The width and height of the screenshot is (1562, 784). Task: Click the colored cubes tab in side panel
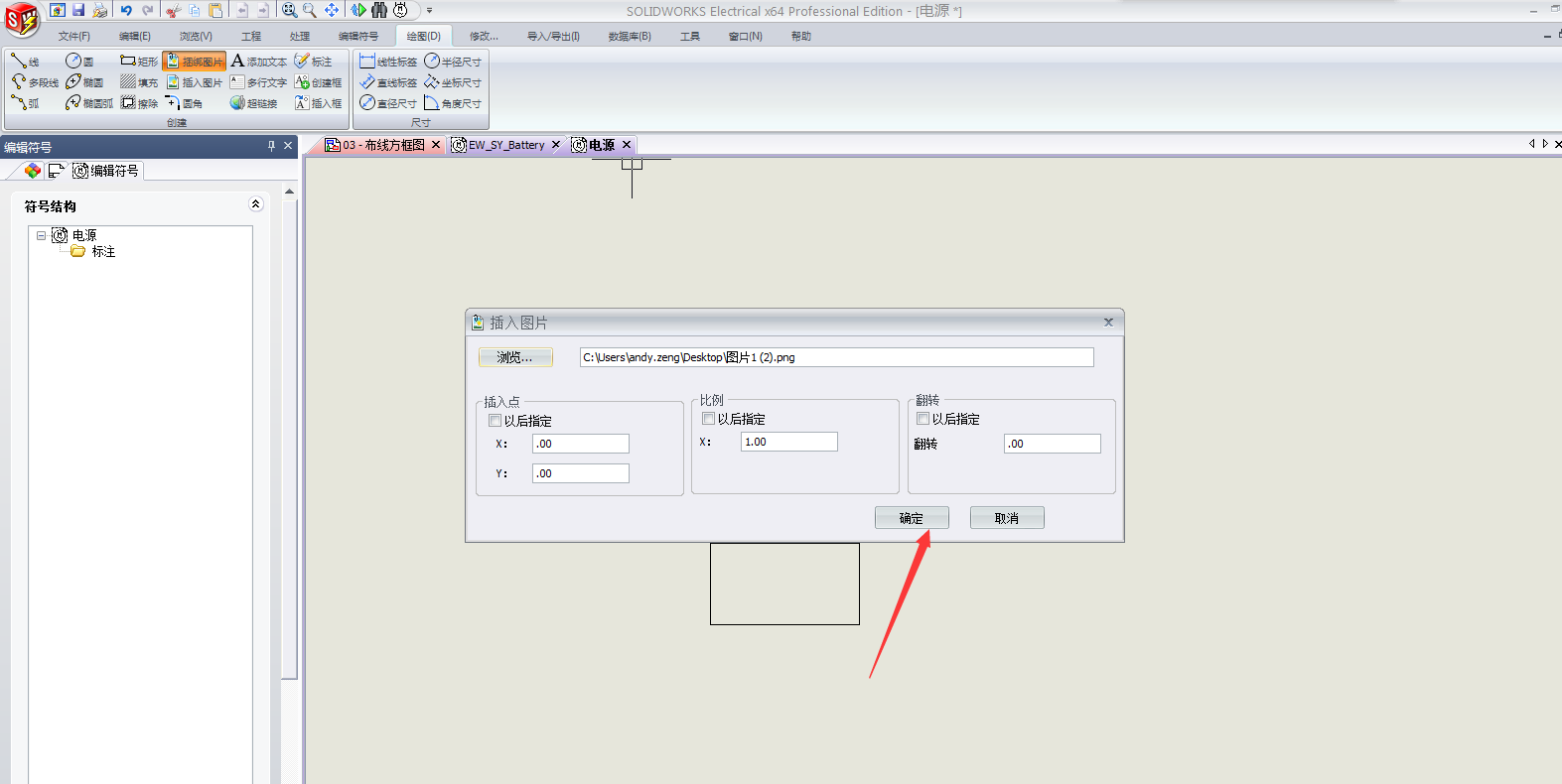(x=33, y=171)
